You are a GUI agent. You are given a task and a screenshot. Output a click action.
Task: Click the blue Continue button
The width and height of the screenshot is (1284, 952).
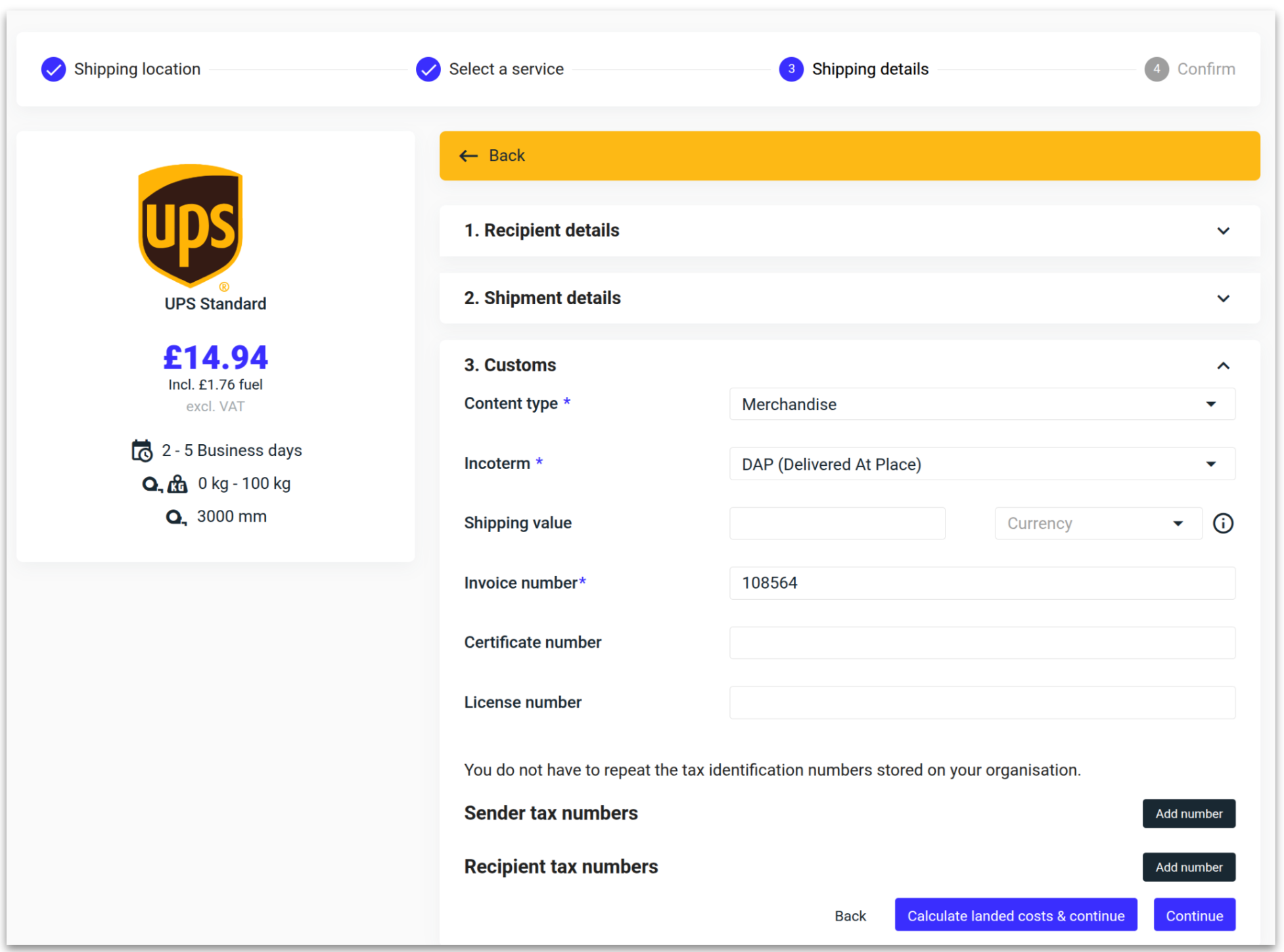pos(1193,915)
